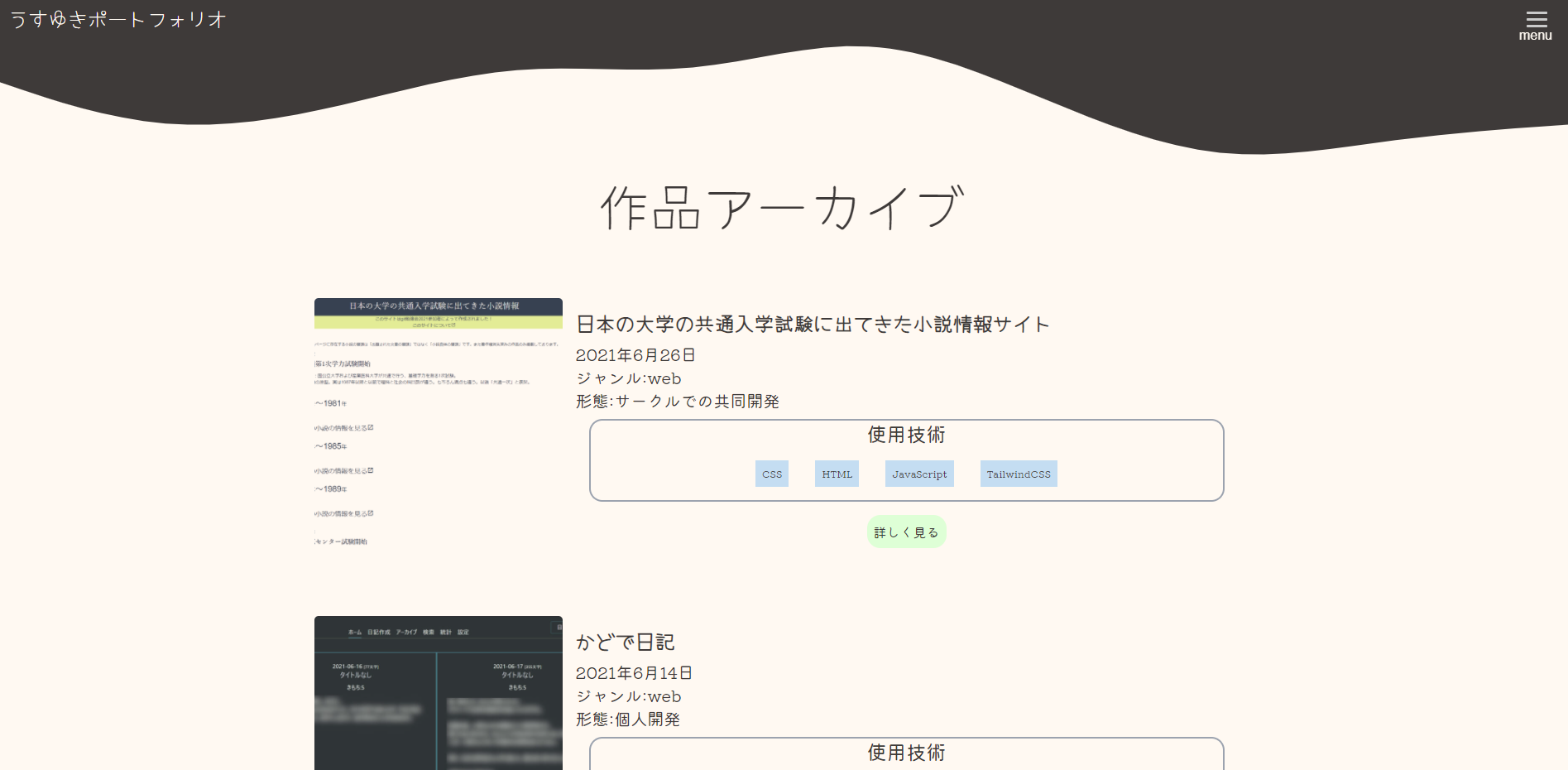Click 形態:サークルでの共同開発 text

[678, 402]
